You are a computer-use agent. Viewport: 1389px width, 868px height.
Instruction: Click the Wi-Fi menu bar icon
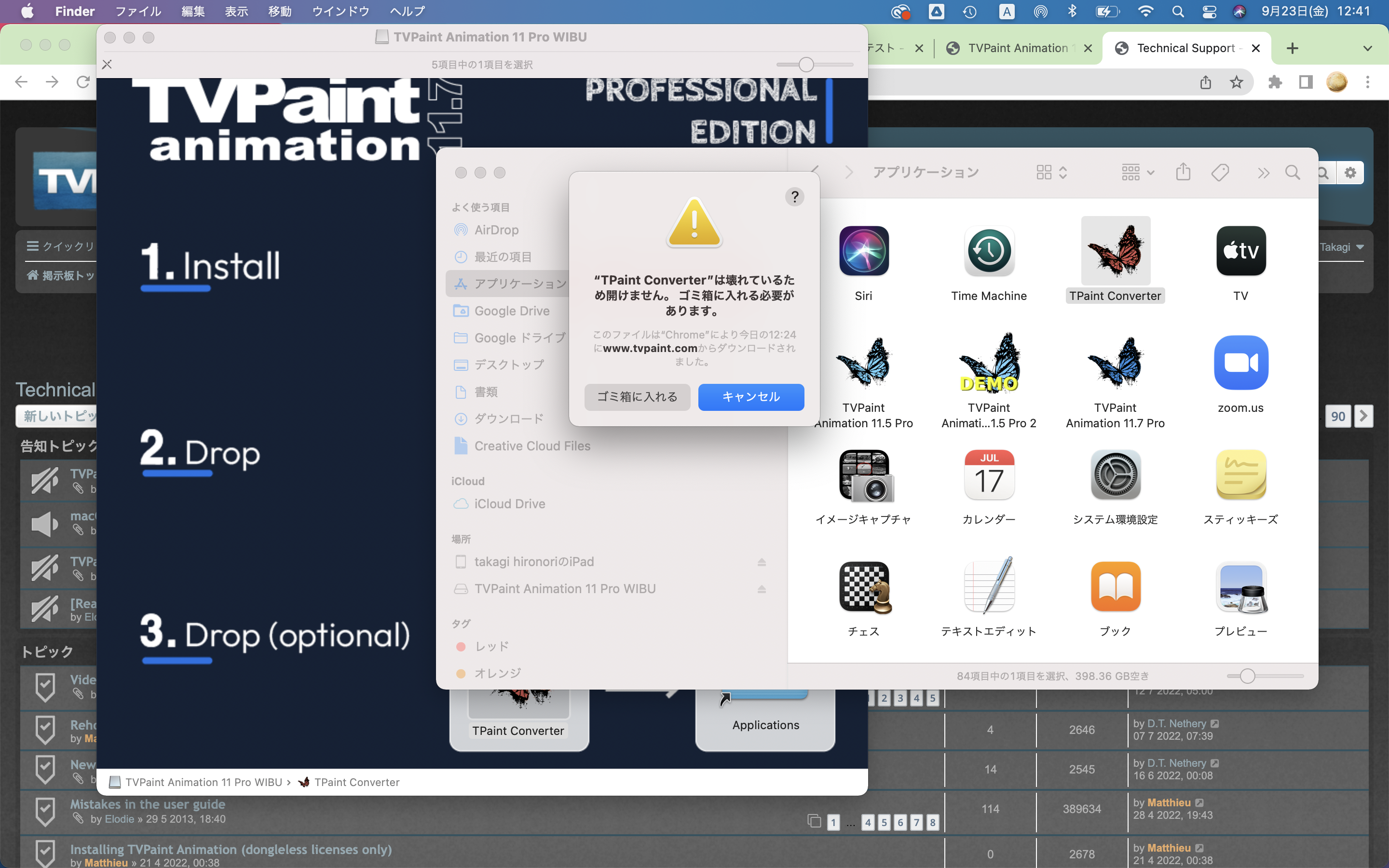(1145, 12)
